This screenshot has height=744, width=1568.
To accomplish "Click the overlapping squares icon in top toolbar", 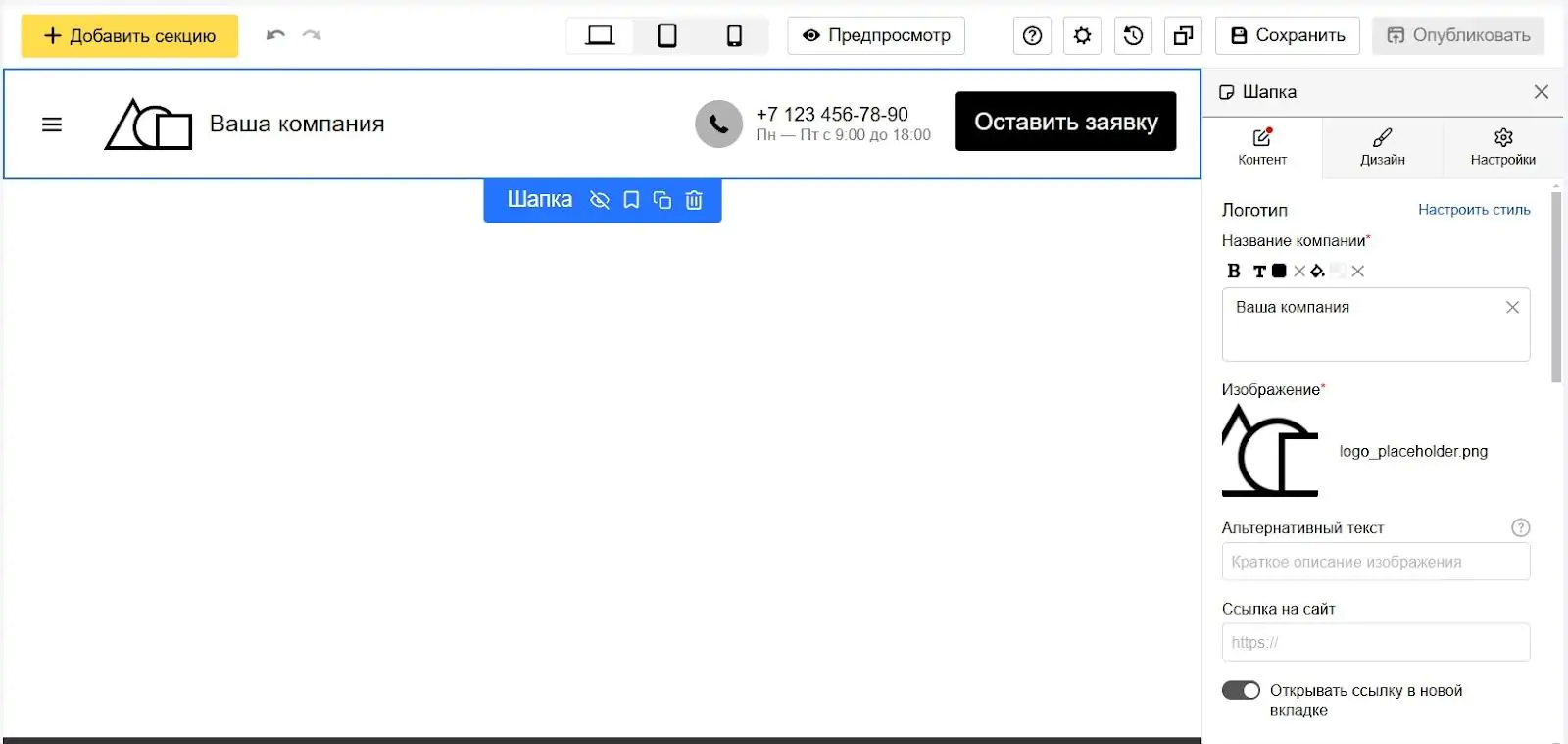I will point(1183,35).
